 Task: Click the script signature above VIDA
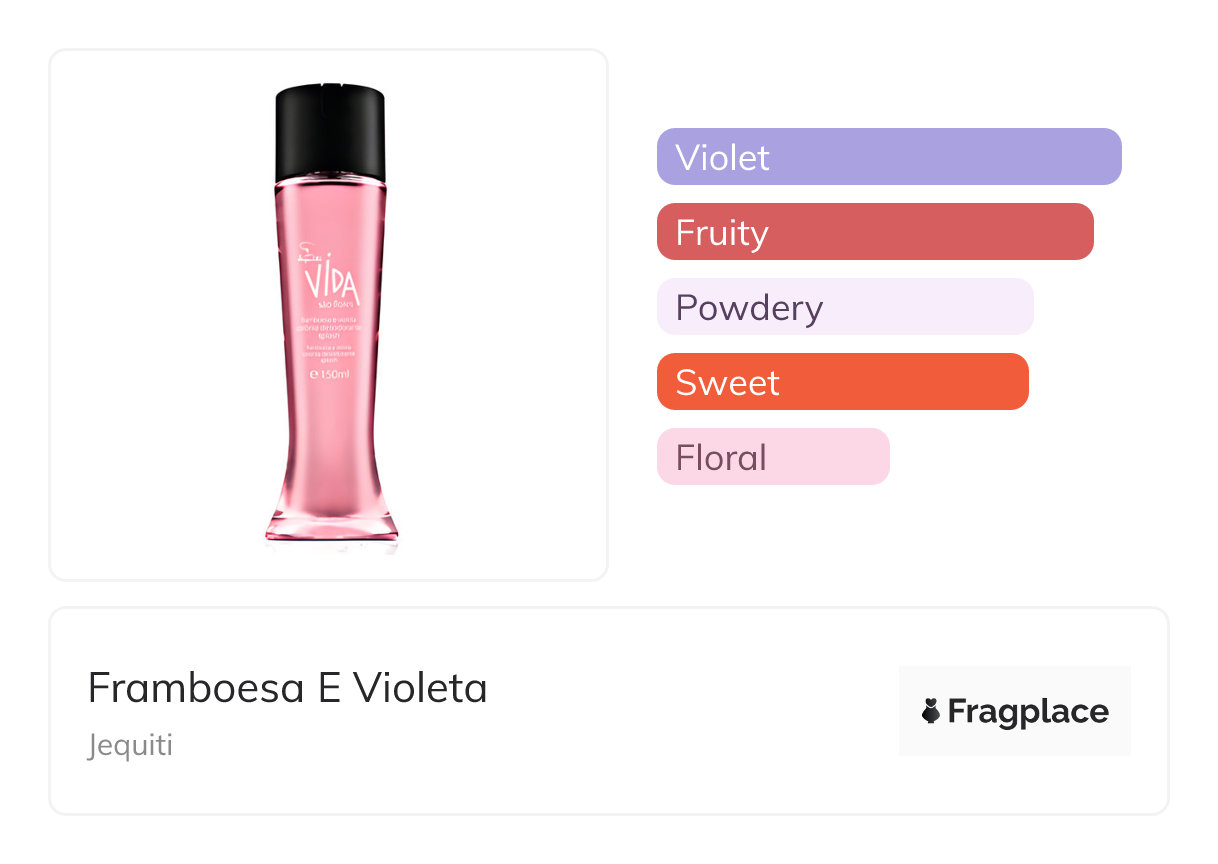[x=309, y=251]
